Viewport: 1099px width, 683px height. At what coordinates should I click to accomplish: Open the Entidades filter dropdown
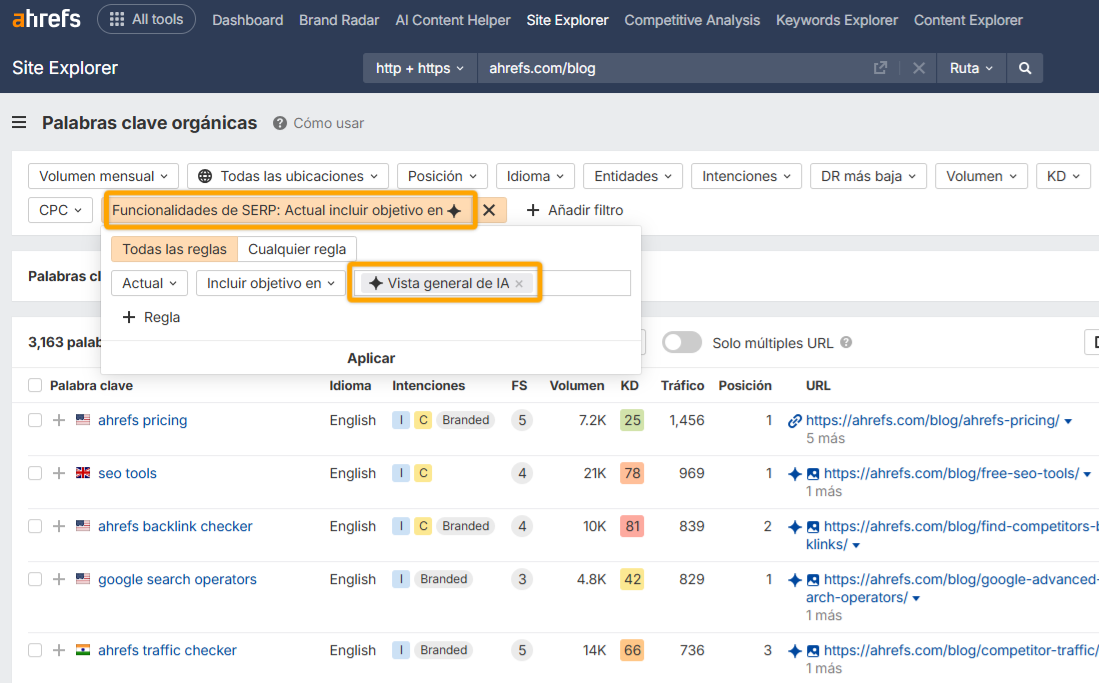(x=633, y=176)
